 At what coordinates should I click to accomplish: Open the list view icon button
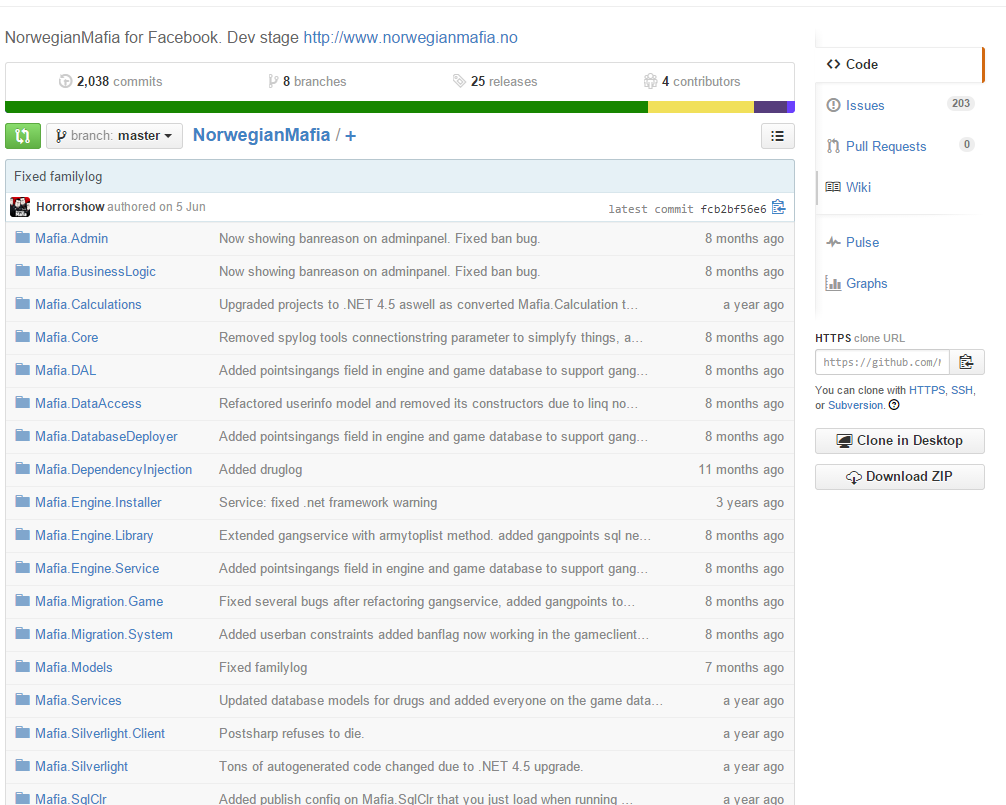click(778, 136)
